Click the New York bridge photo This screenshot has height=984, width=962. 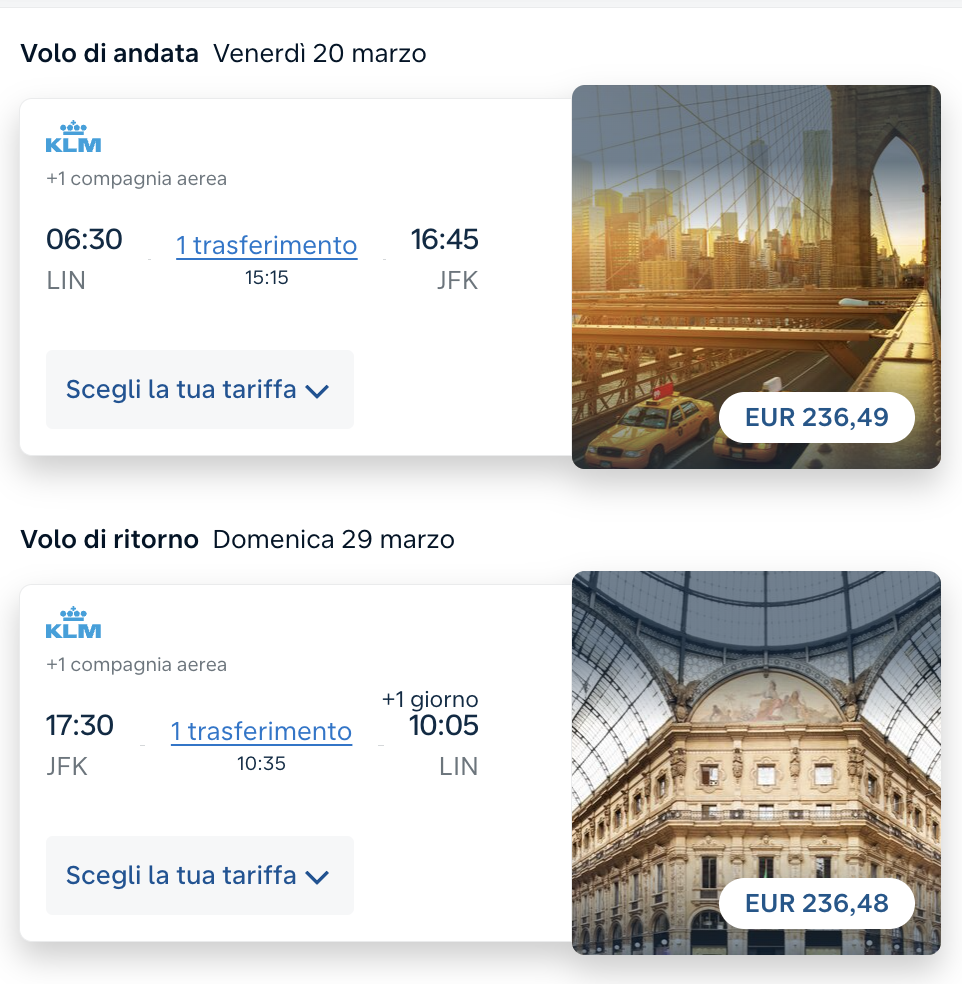click(x=756, y=250)
